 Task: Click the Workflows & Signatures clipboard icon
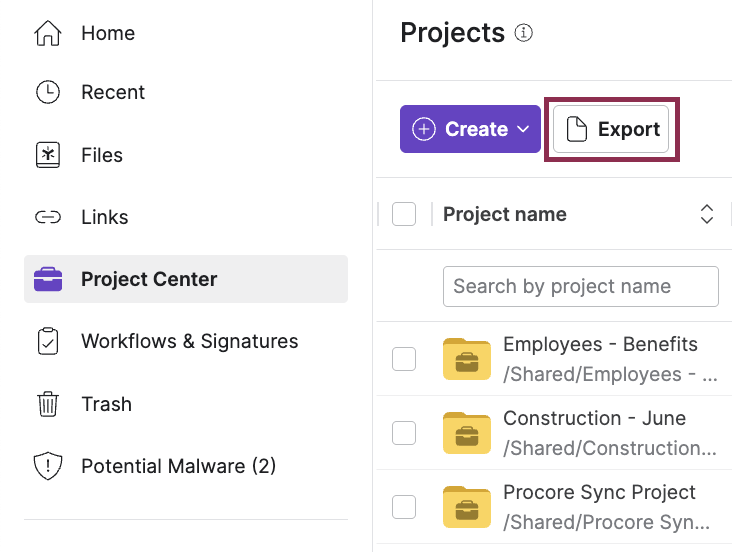48,341
